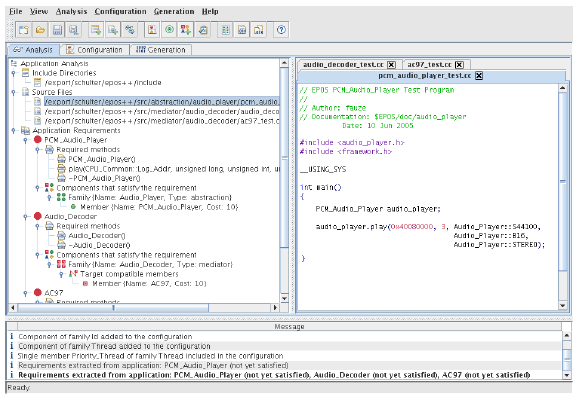Viewport: 577px width, 399px height.
Task: Open the Analysis menu
Action: [71, 11]
